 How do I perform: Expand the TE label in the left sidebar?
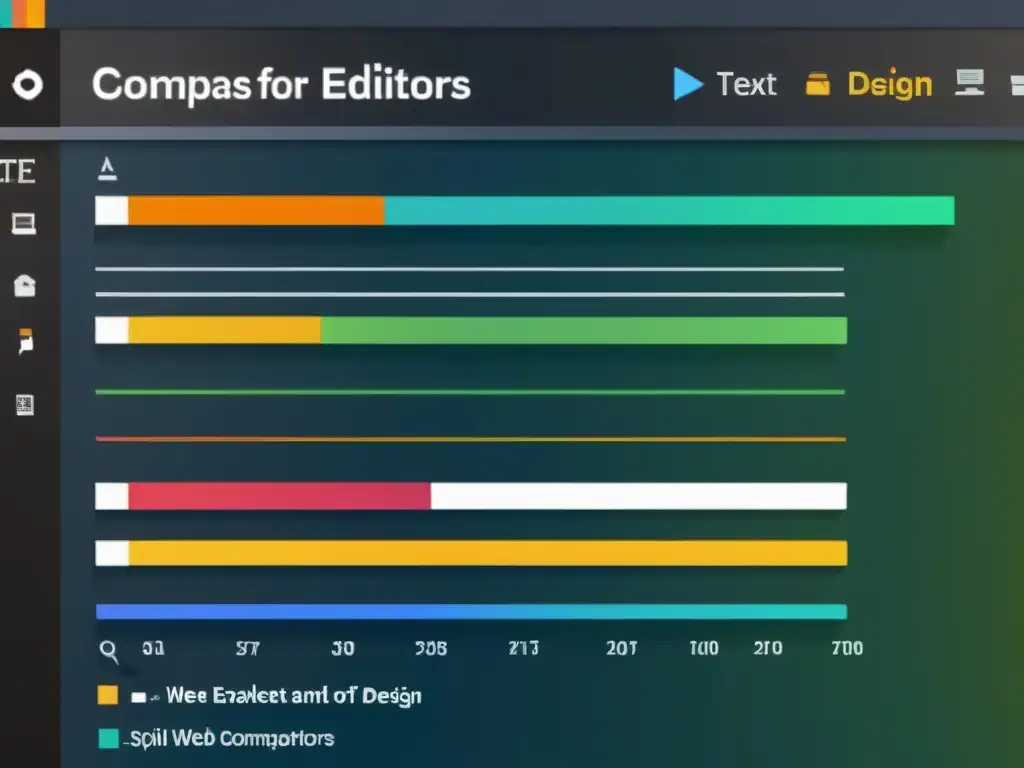pos(18,171)
